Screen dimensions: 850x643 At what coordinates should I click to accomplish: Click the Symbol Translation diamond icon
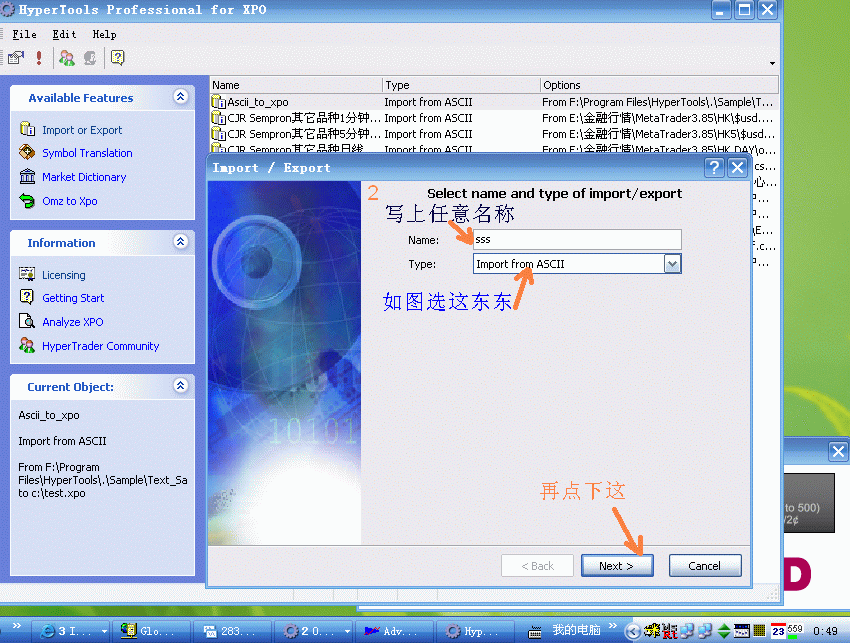[x=27, y=152]
